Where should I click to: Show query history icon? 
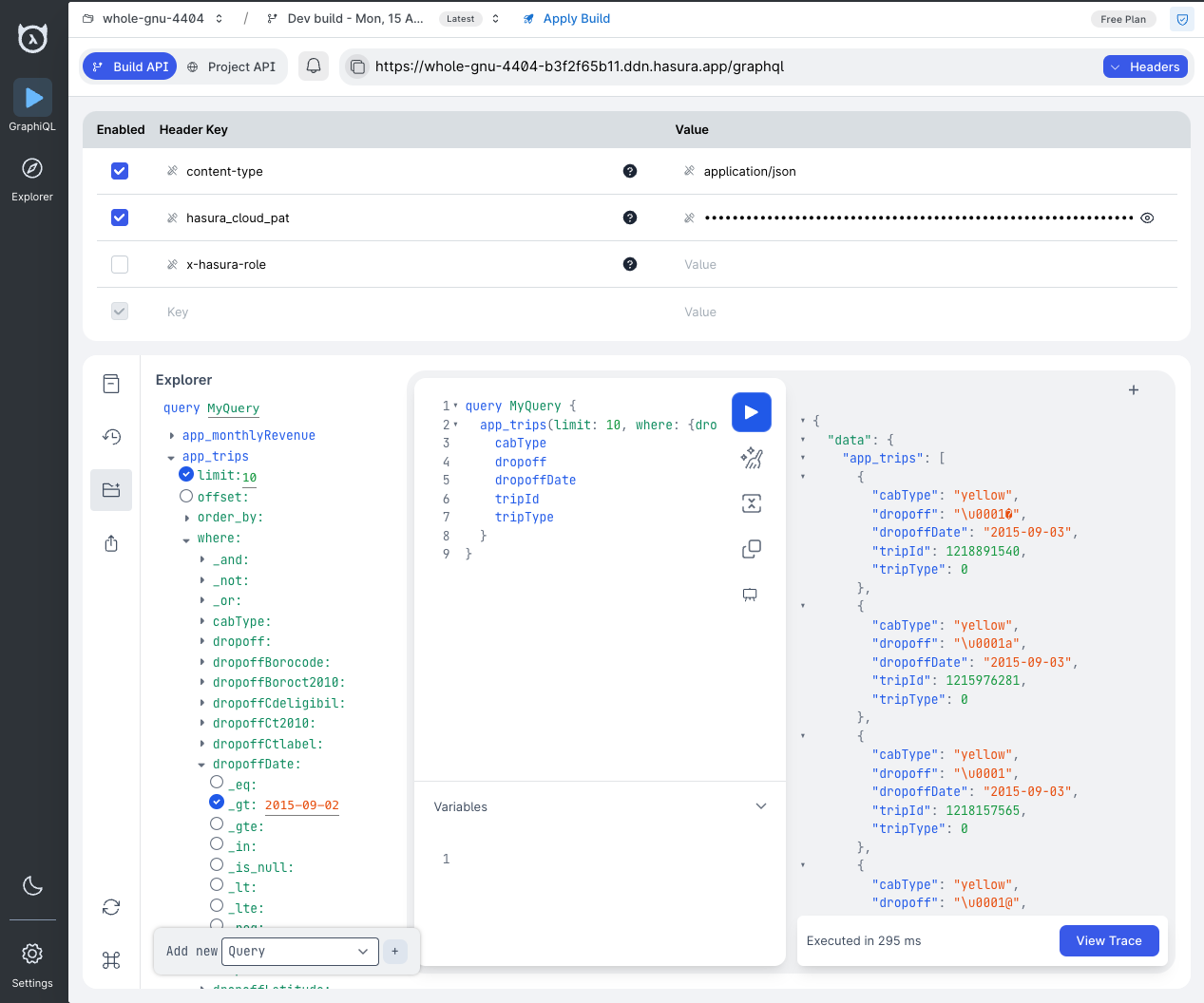click(x=111, y=437)
